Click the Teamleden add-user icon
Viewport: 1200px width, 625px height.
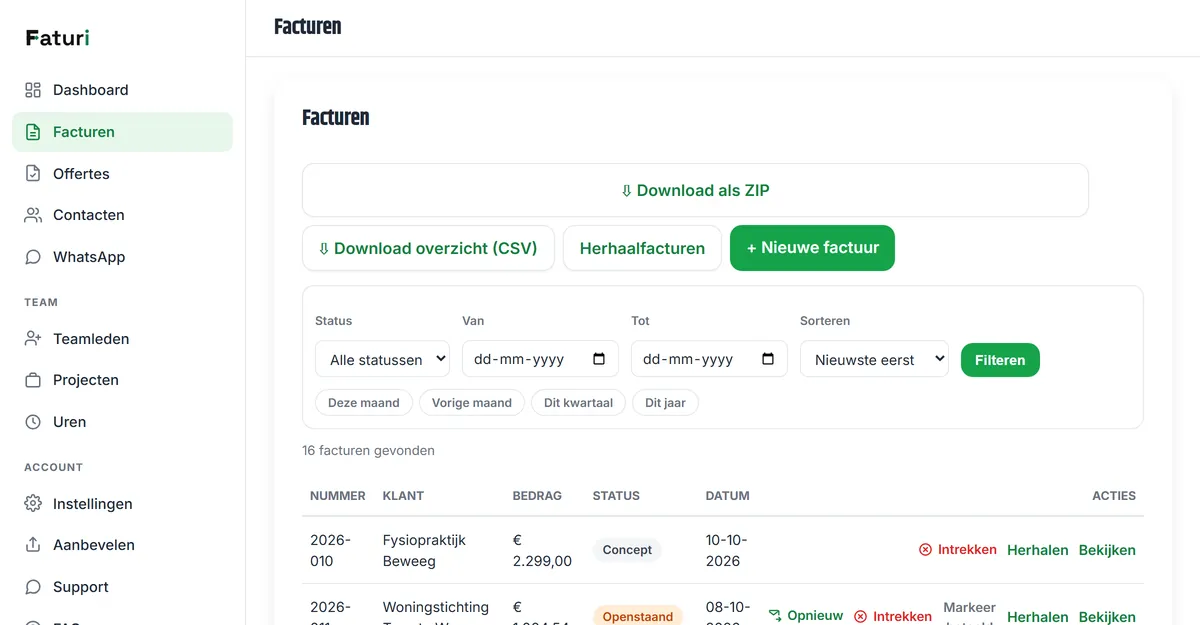tap(33, 339)
